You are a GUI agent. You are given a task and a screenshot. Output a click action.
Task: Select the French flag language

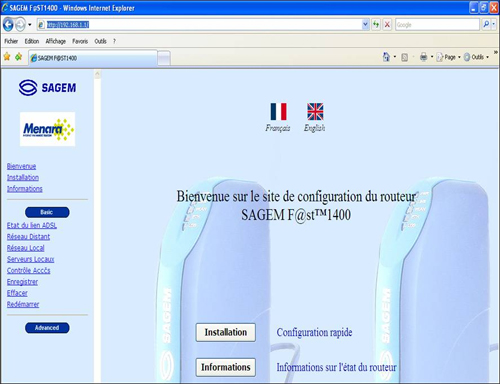pos(278,111)
